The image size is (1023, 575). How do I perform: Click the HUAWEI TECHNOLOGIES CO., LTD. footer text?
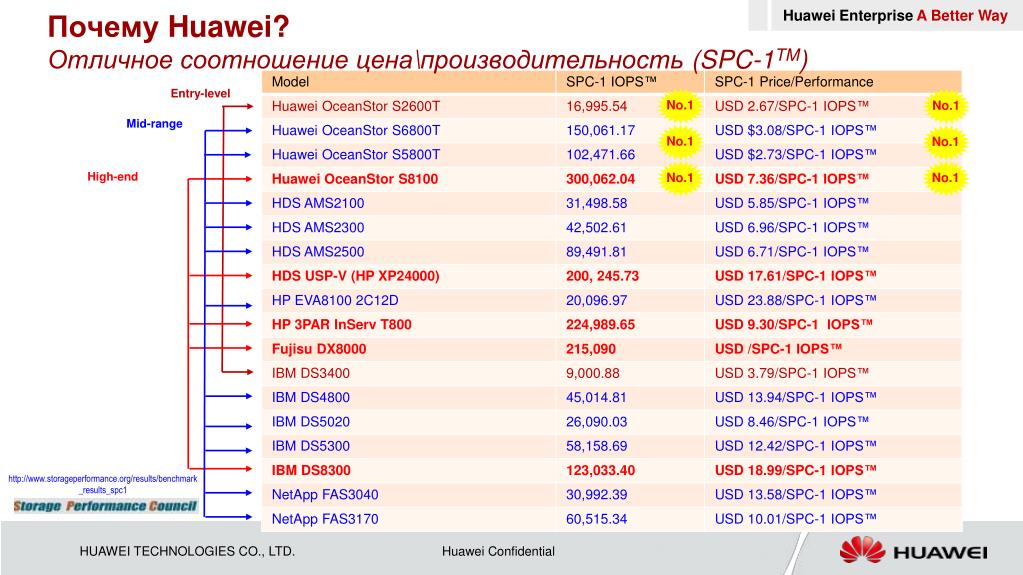(x=187, y=552)
